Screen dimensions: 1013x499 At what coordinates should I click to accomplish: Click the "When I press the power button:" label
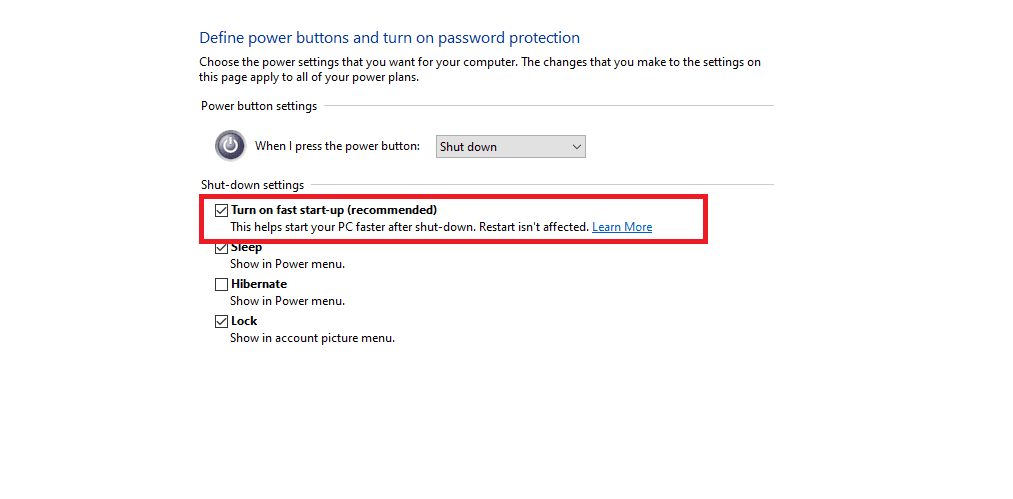pos(337,146)
